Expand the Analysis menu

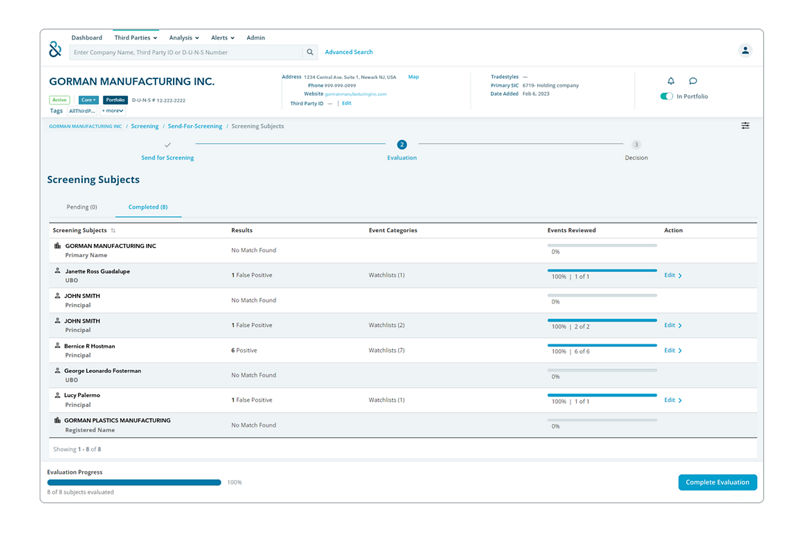coord(183,37)
